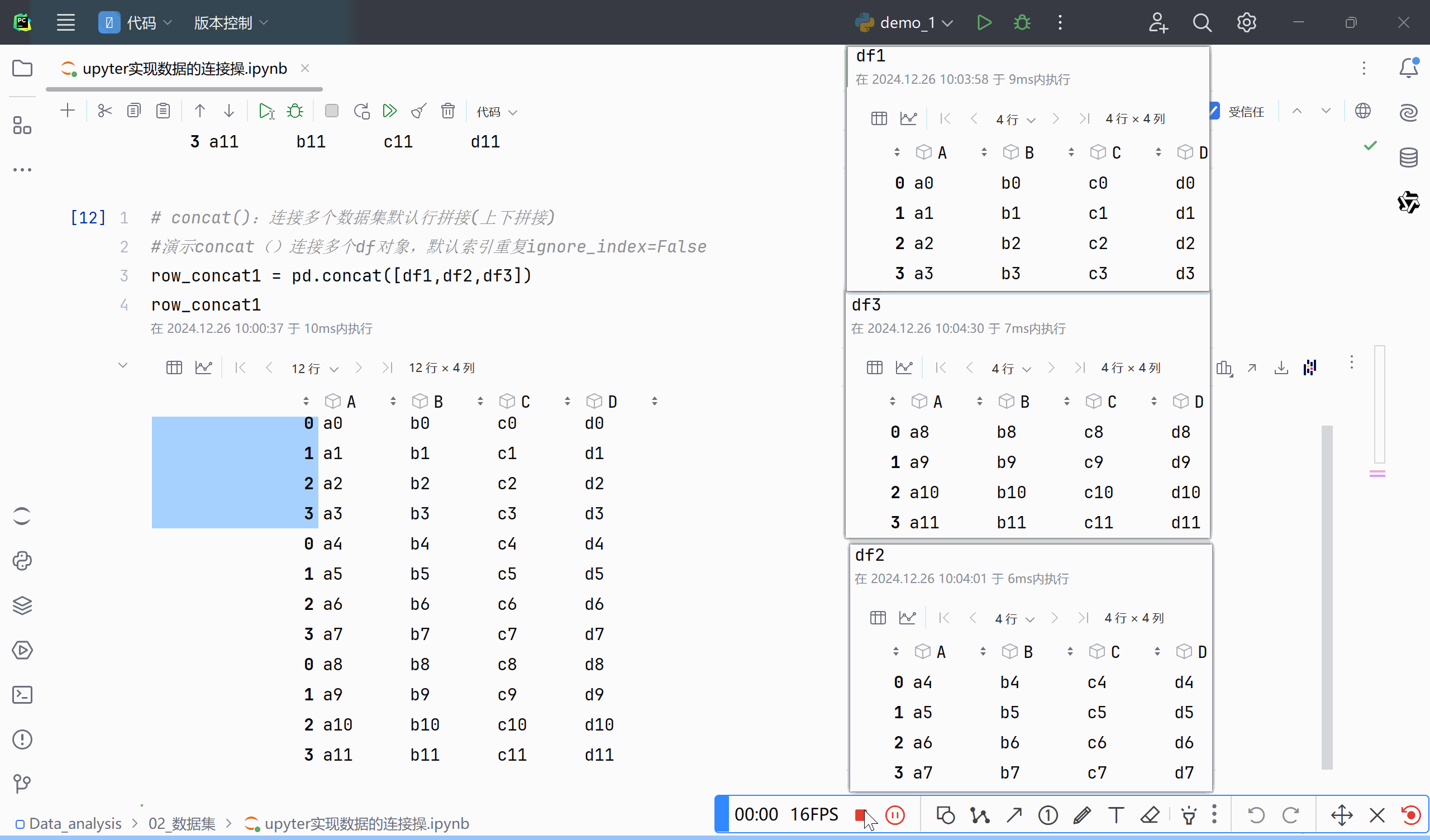Toggle the 受信任 trusted checkbox
This screenshot has height=840, width=1430.
[x=1214, y=111]
